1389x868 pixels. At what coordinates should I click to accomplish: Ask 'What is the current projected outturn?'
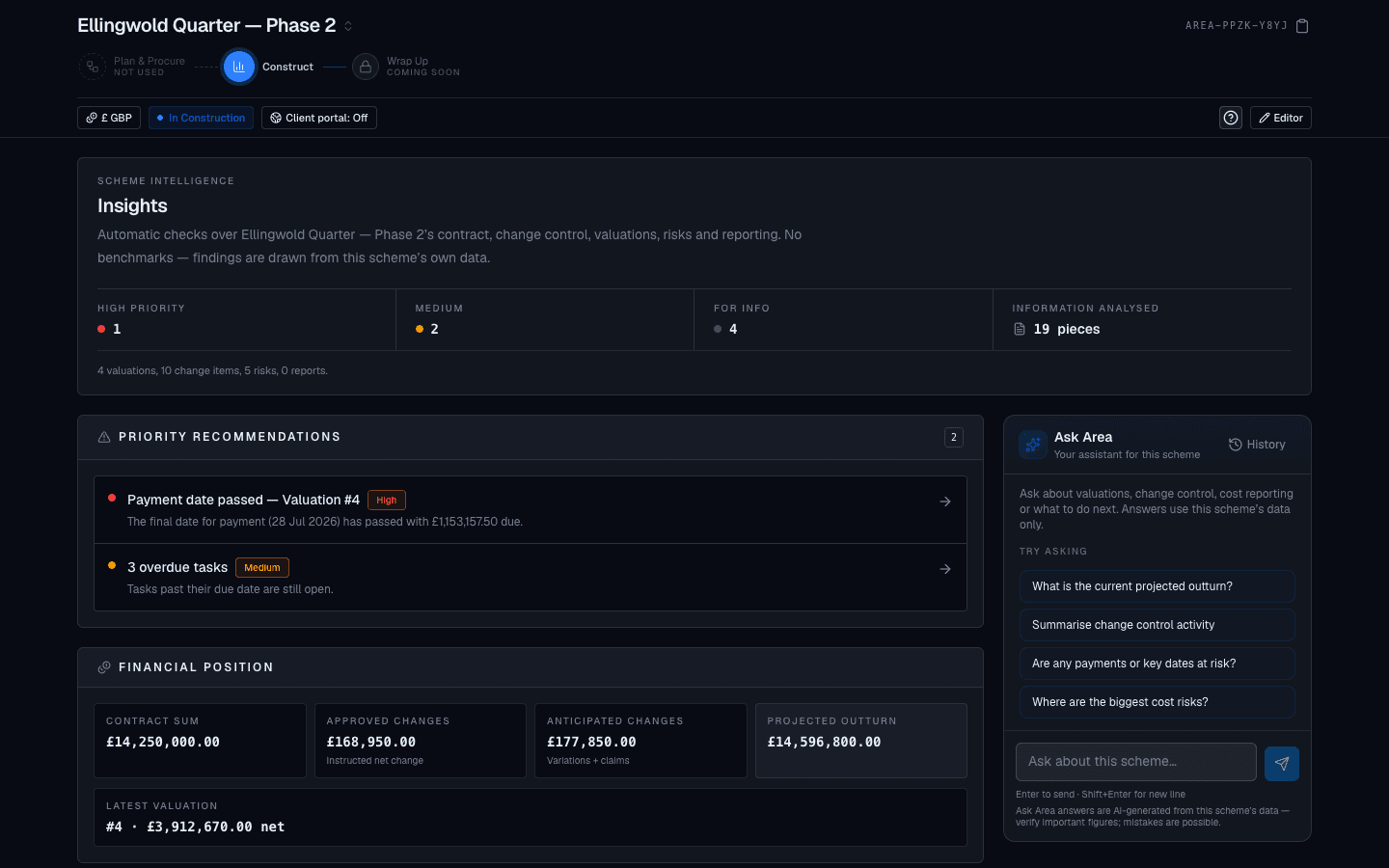pos(1157,586)
